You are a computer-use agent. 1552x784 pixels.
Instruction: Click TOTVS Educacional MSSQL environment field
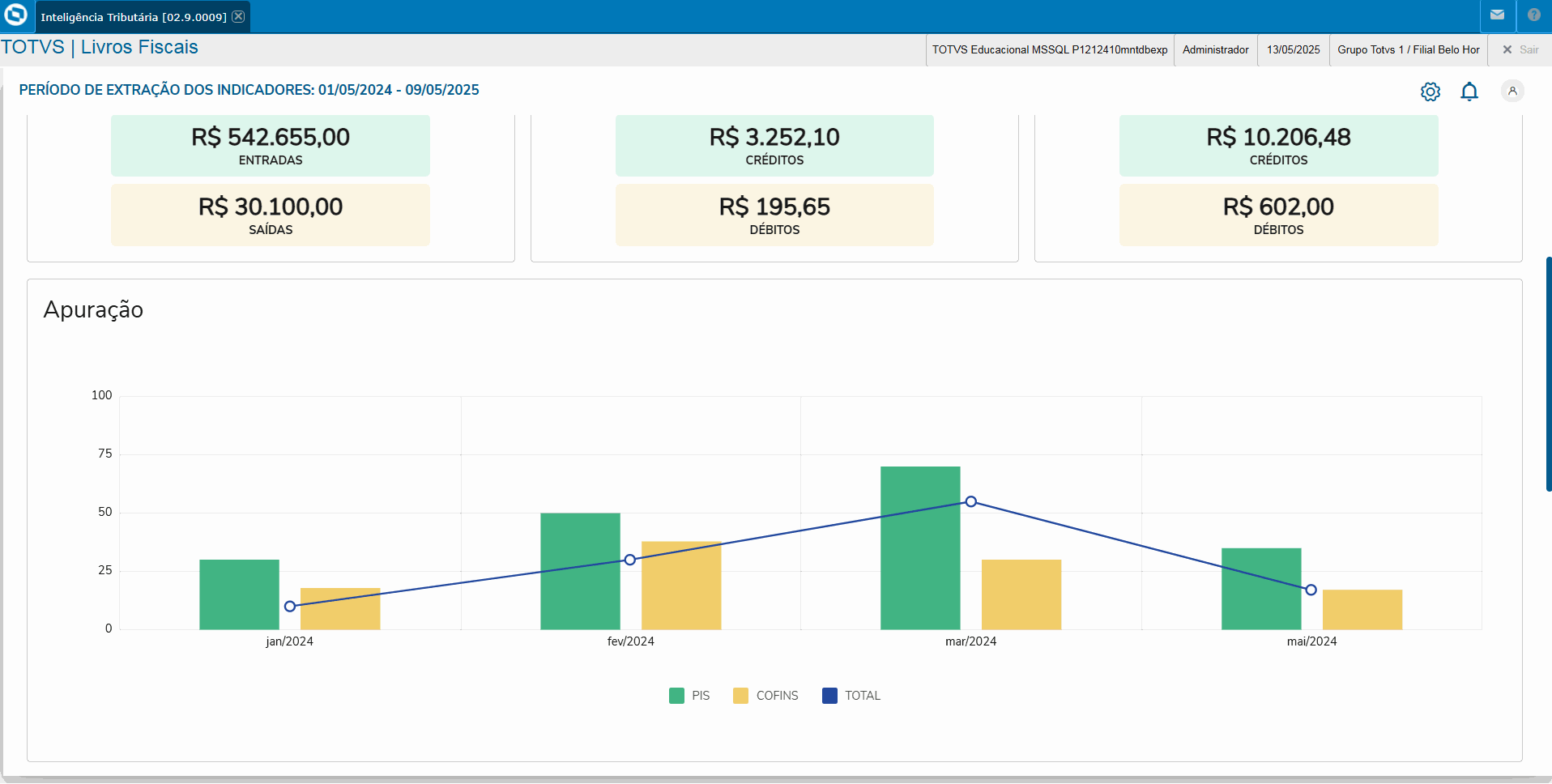[1050, 49]
